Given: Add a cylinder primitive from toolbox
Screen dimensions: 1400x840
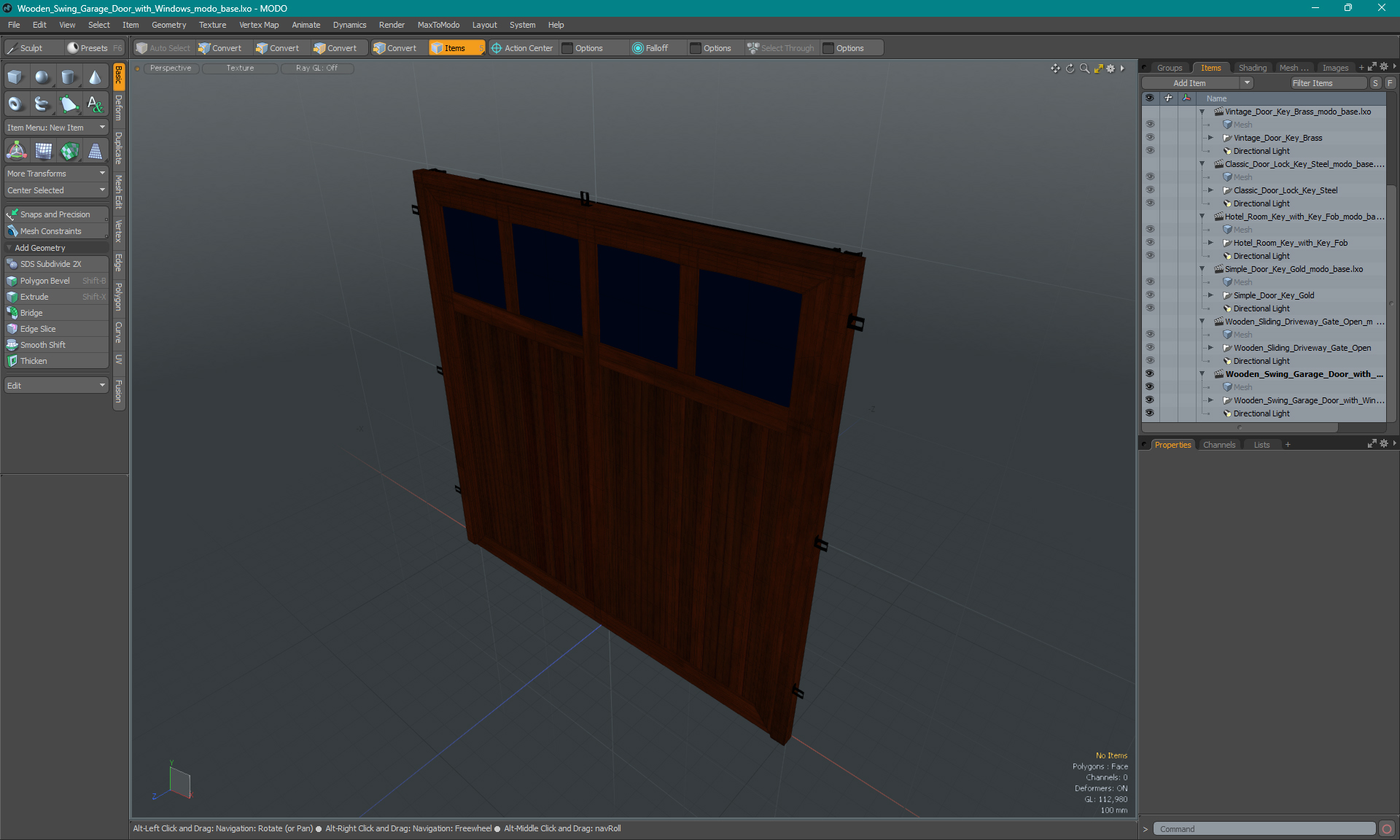Looking at the screenshot, I should 69,77.
